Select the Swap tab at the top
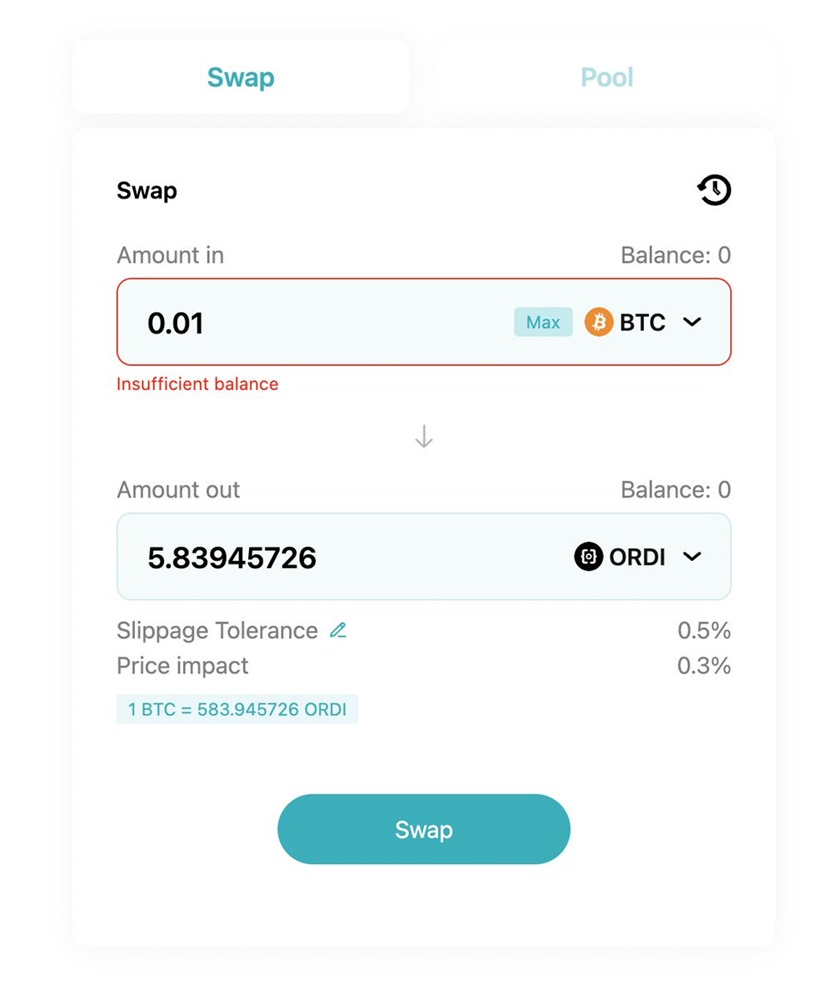The width and height of the screenshot is (832, 1000). coord(241,78)
